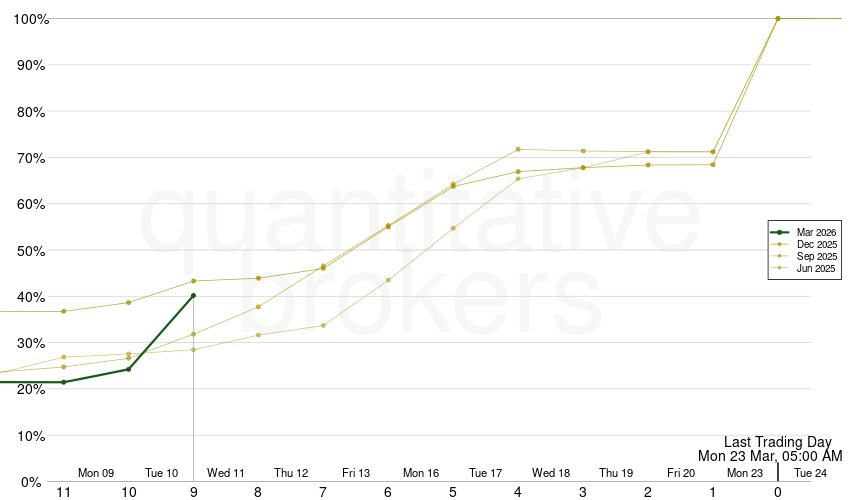Select the Mon 16 date label
The width and height of the screenshot is (850, 500).
[x=421, y=473]
